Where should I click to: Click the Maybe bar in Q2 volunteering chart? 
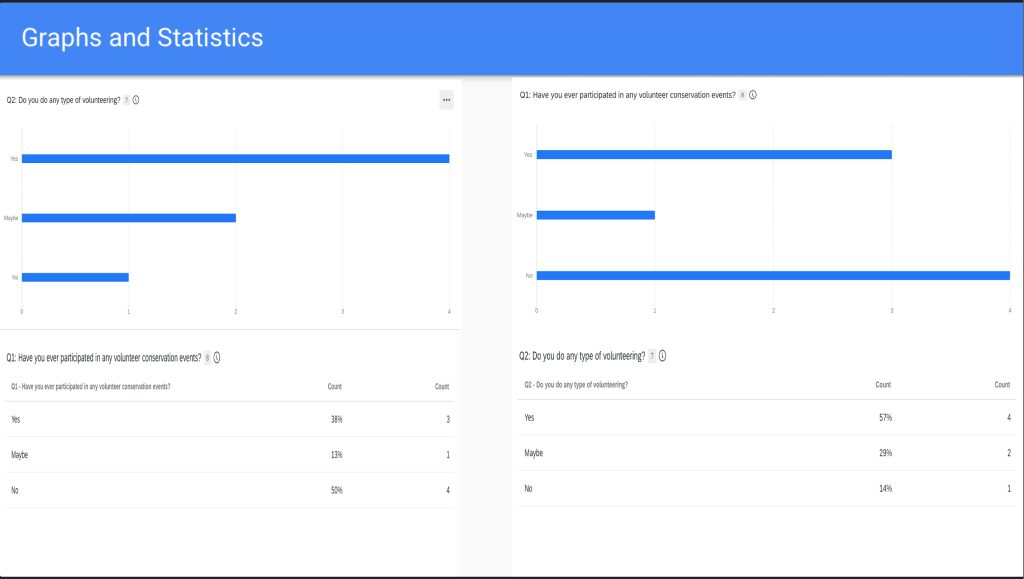tap(128, 217)
